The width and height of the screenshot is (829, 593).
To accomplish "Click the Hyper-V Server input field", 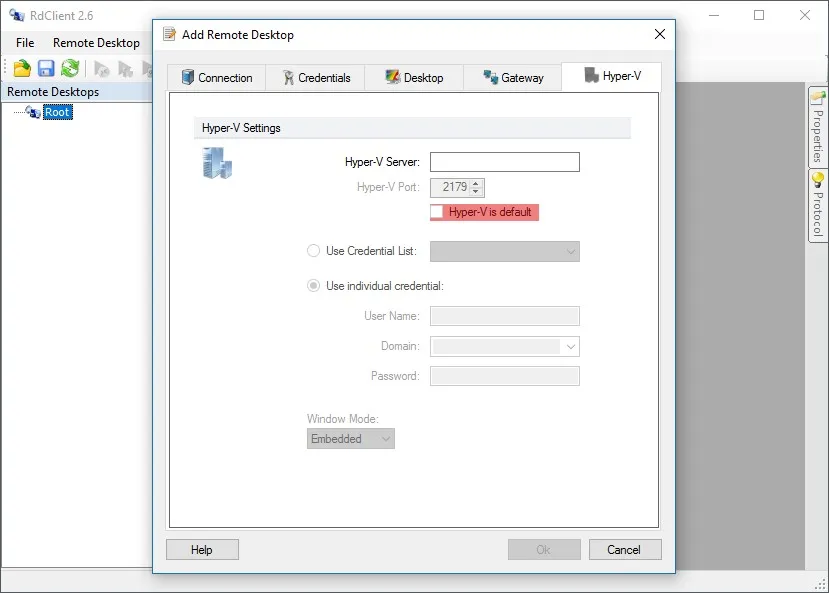I will tap(504, 162).
